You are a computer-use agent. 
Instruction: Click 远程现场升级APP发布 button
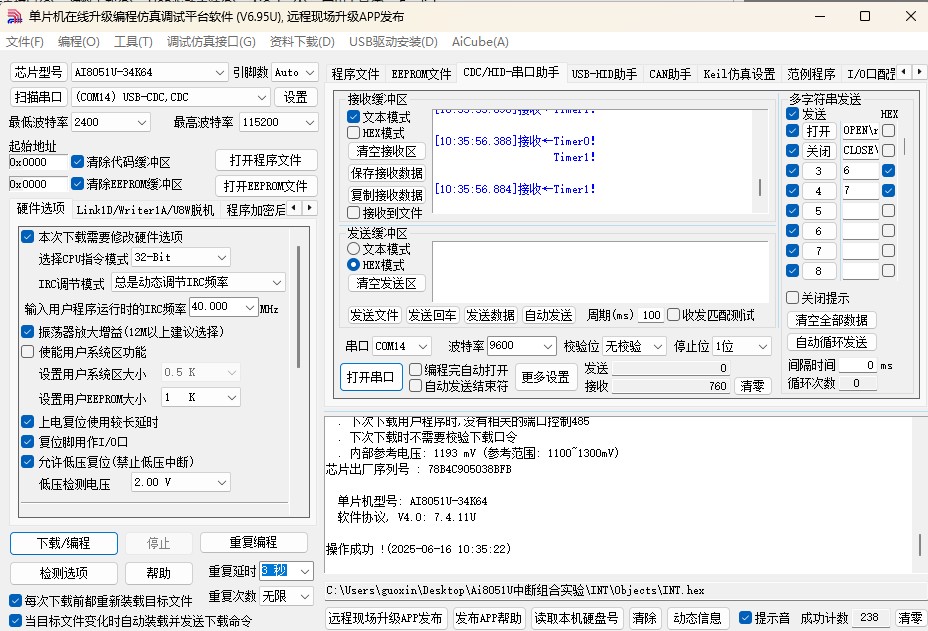pos(386,618)
